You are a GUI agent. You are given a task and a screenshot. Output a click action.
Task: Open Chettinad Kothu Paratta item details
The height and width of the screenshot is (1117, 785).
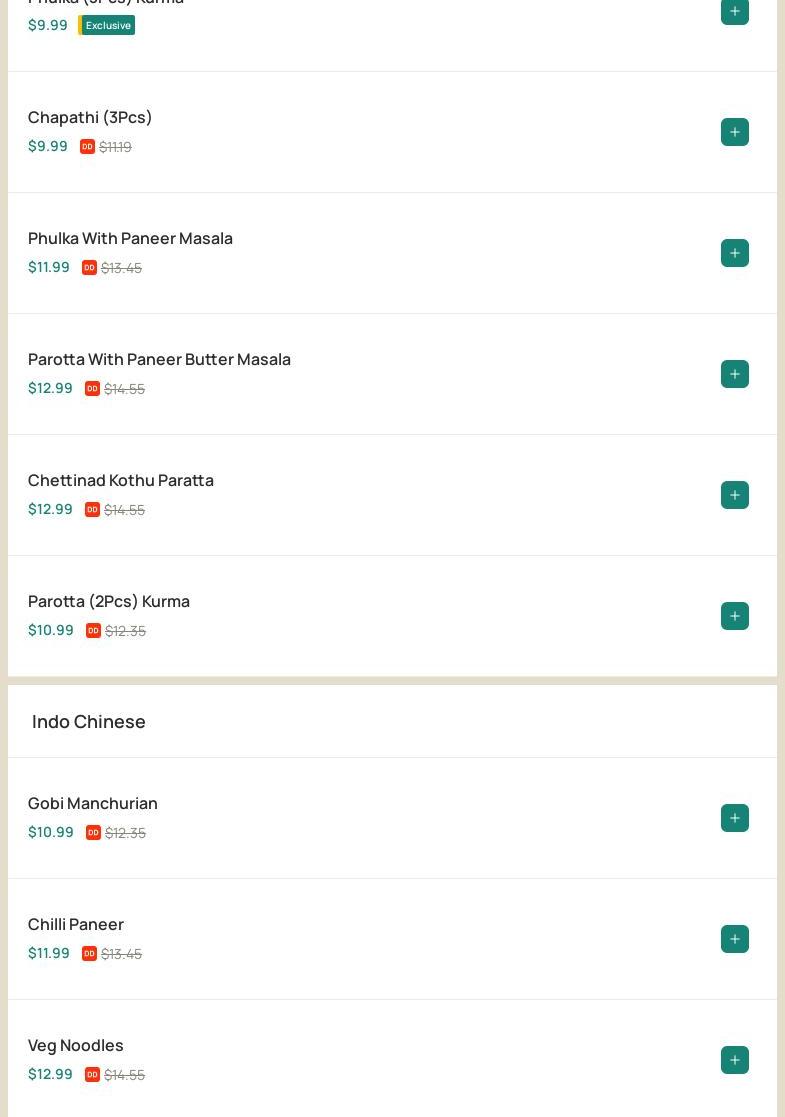tap(120, 480)
